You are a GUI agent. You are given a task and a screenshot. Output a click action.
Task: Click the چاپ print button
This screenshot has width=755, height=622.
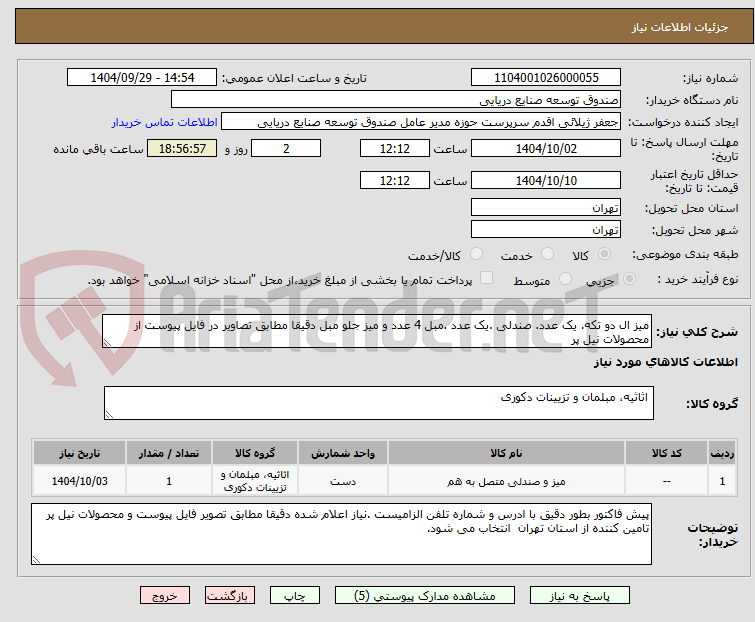tap(295, 596)
